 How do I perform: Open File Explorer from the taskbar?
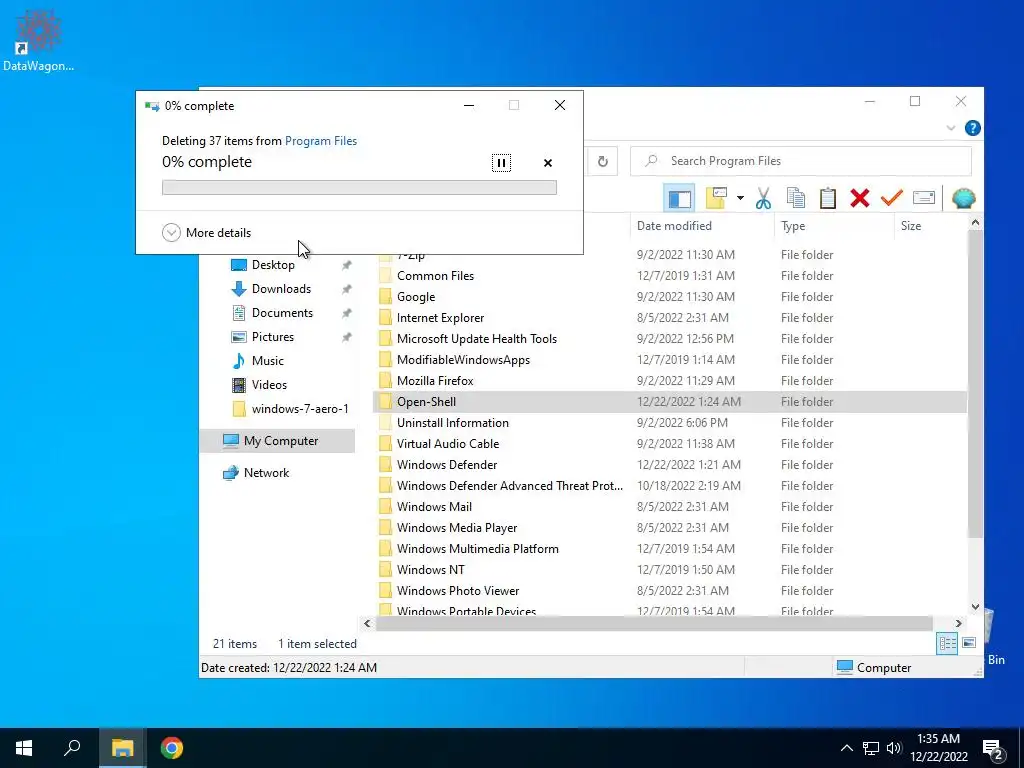(x=122, y=748)
